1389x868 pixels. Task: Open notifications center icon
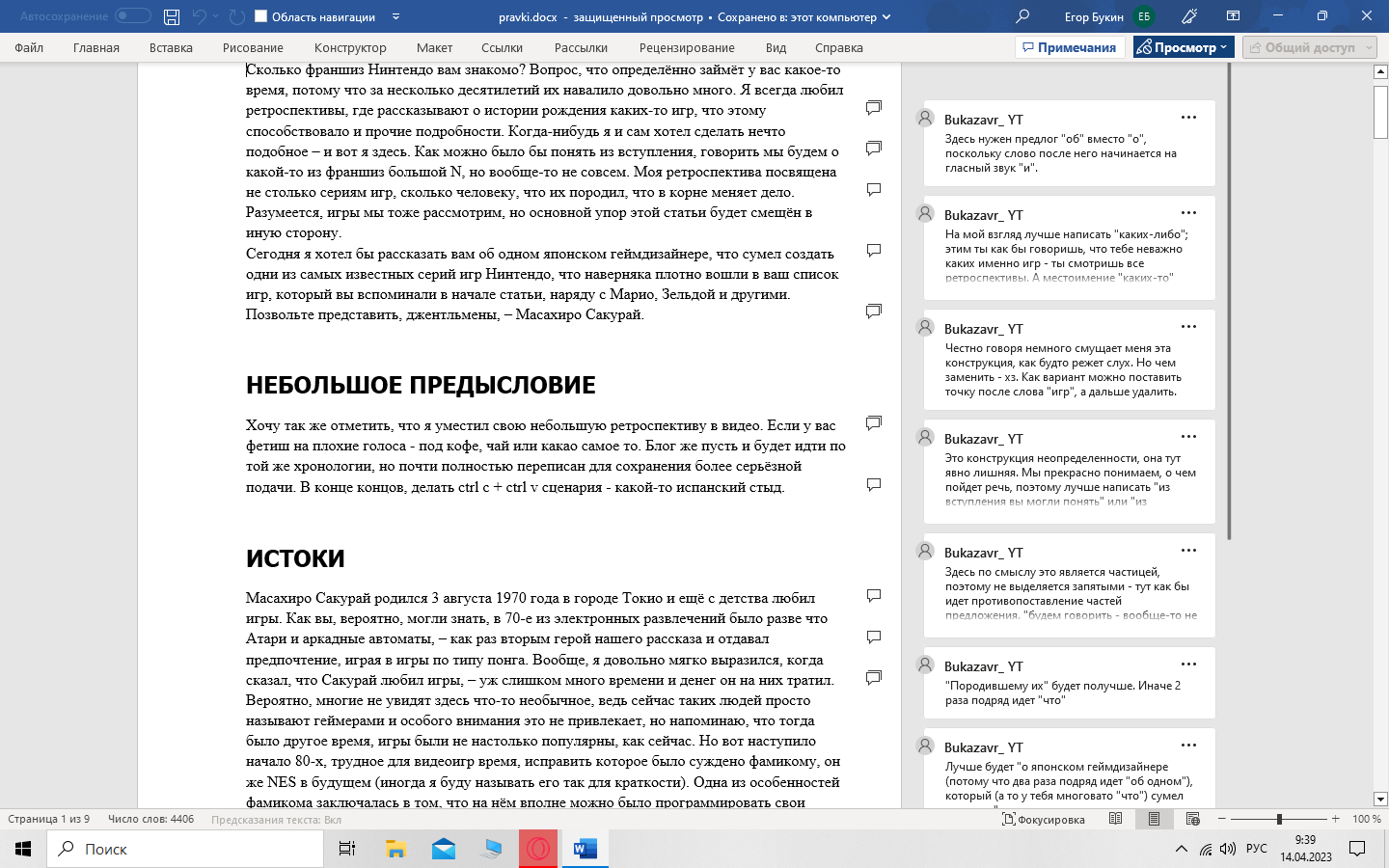(x=1357, y=849)
